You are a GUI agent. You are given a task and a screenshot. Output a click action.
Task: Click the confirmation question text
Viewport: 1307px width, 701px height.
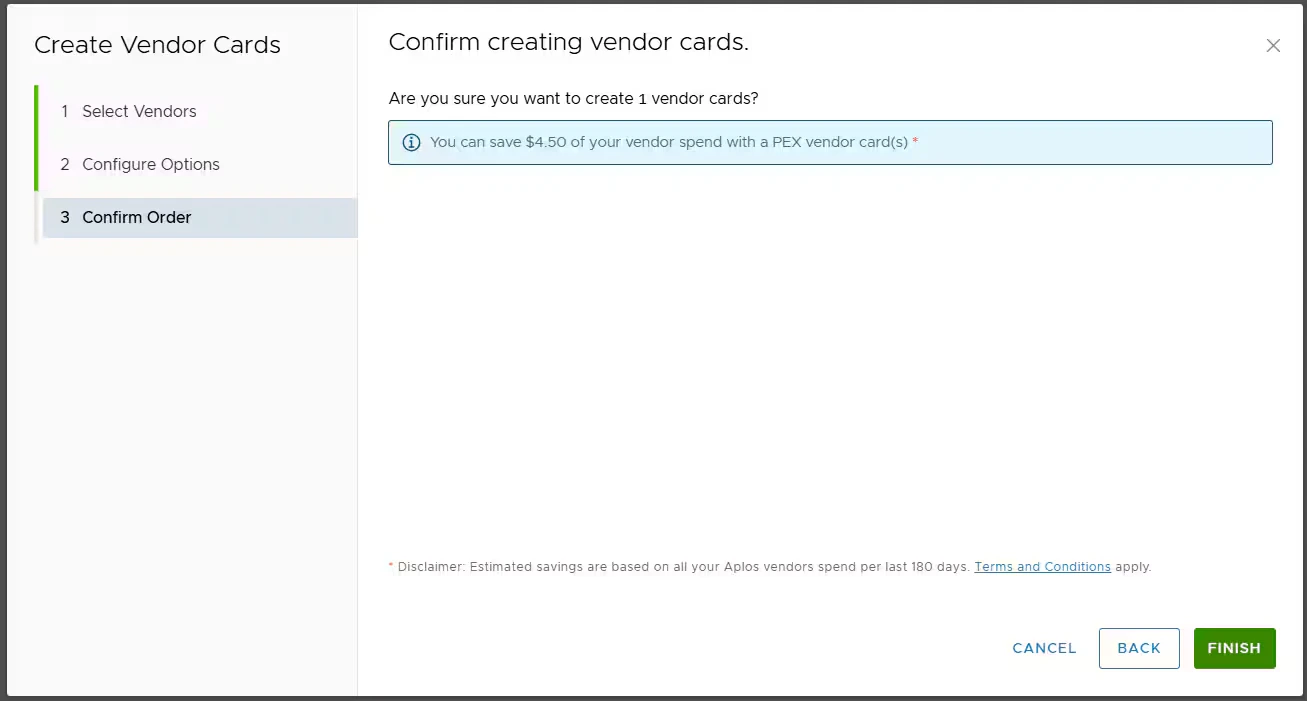tap(573, 98)
